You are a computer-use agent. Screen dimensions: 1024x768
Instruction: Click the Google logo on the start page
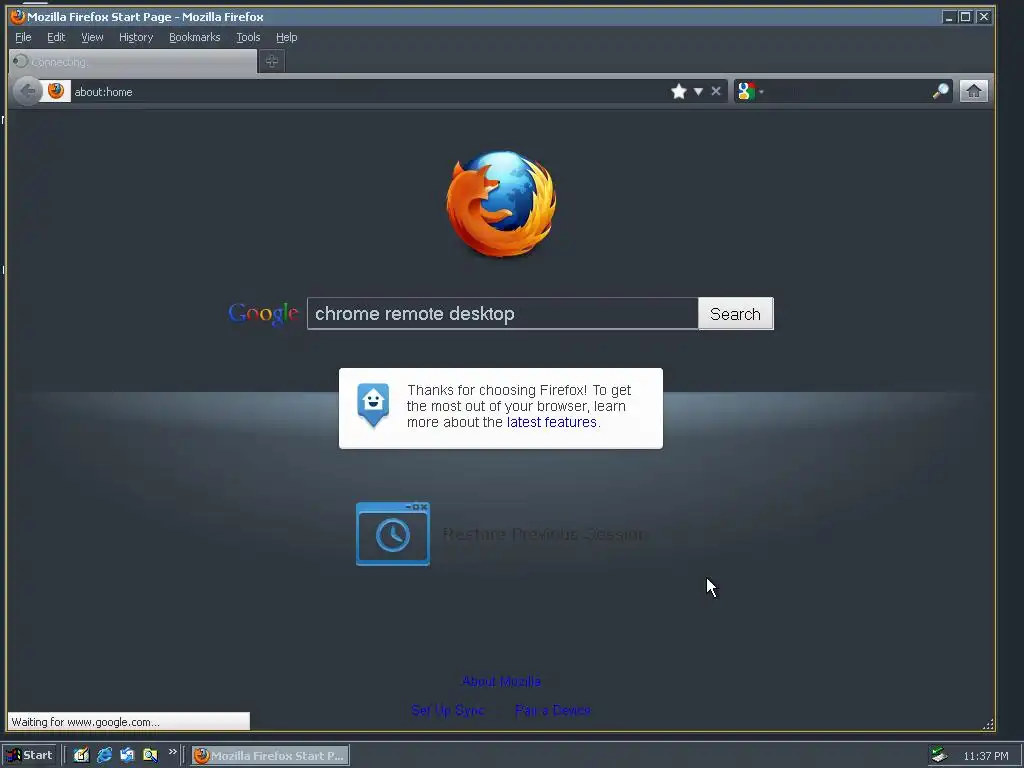tap(263, 314)
